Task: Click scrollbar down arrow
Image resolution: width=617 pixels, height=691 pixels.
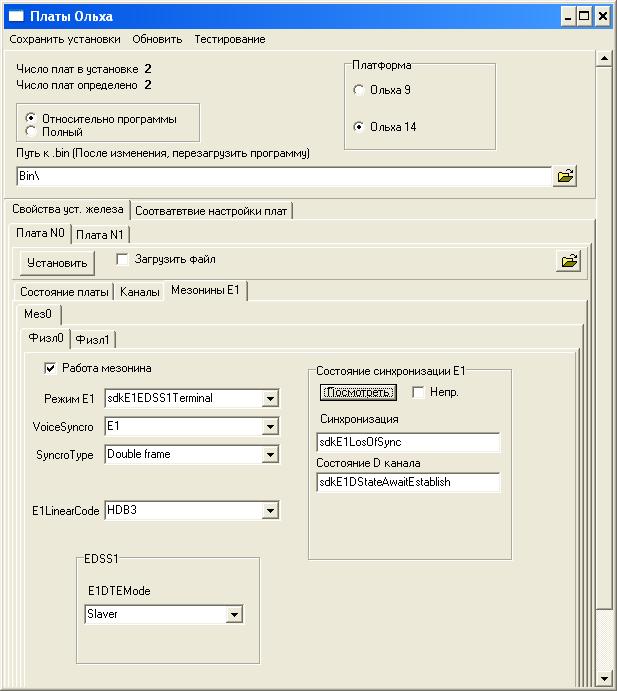Action: (x=603, y=678)
